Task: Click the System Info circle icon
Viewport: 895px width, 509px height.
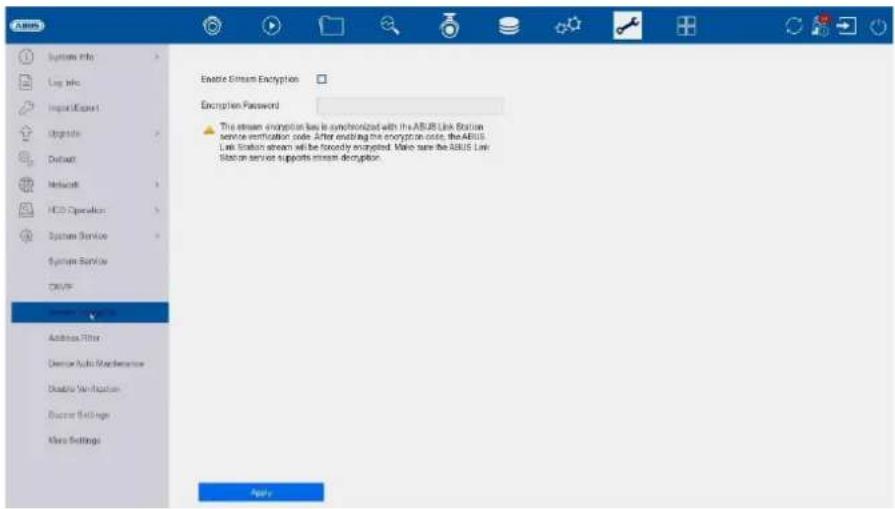Action: [26, 56]
